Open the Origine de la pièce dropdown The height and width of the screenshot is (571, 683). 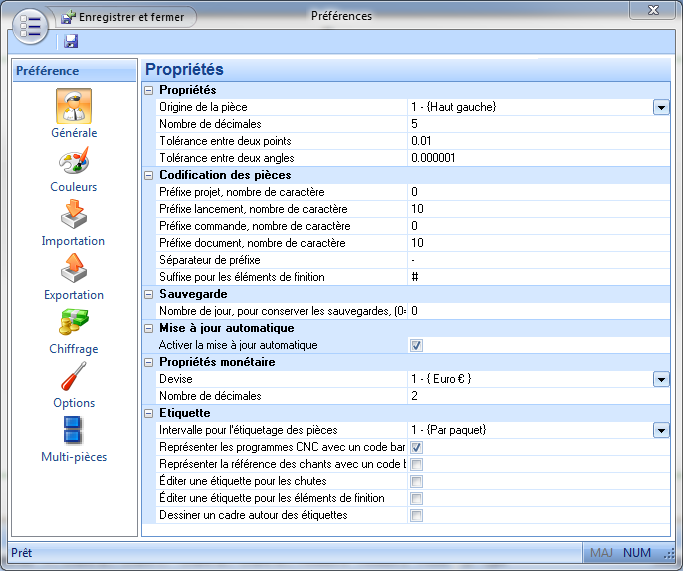661,107
